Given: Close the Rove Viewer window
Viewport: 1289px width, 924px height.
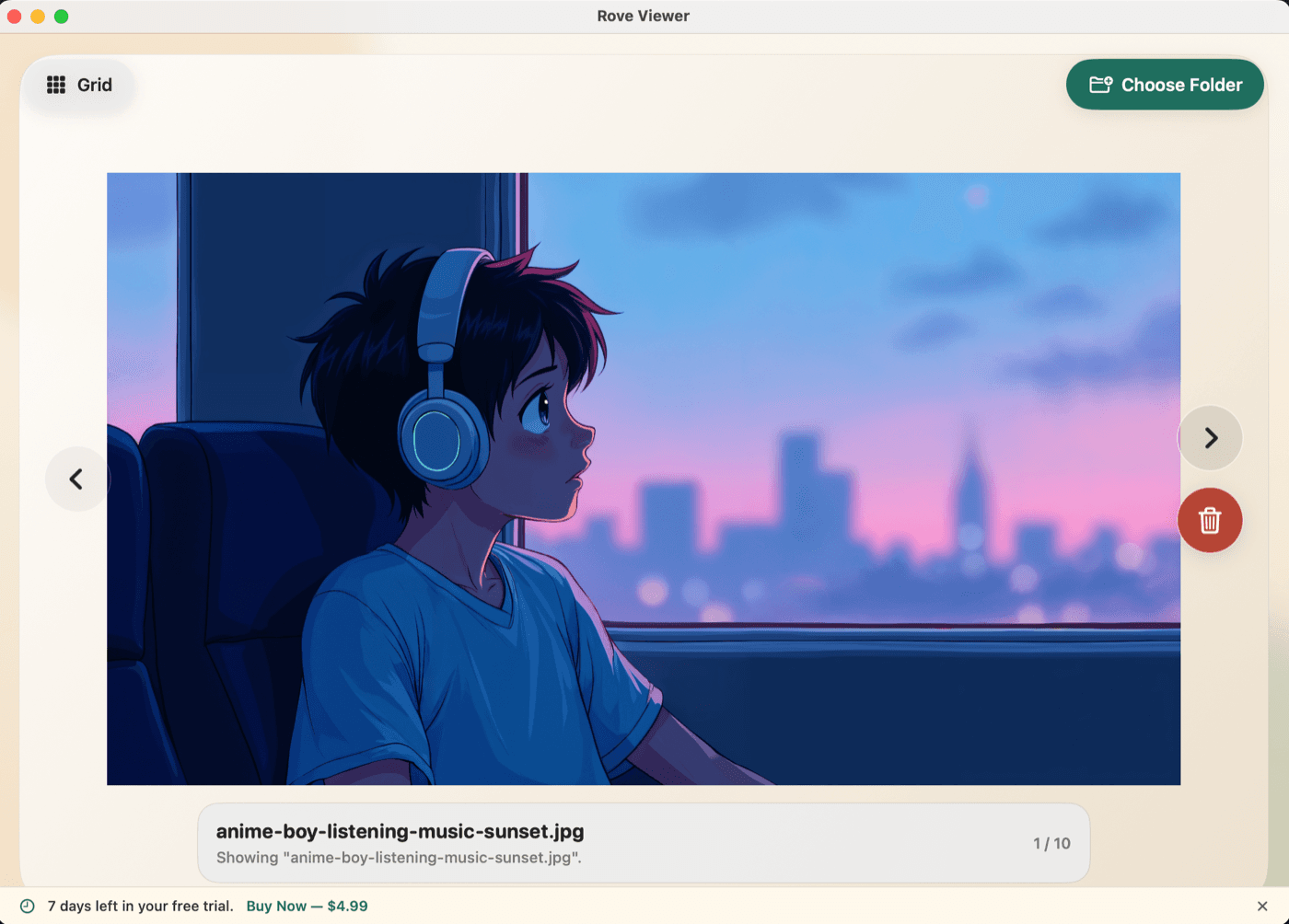Looking at the screenshot, I should (x=14, y=17).
